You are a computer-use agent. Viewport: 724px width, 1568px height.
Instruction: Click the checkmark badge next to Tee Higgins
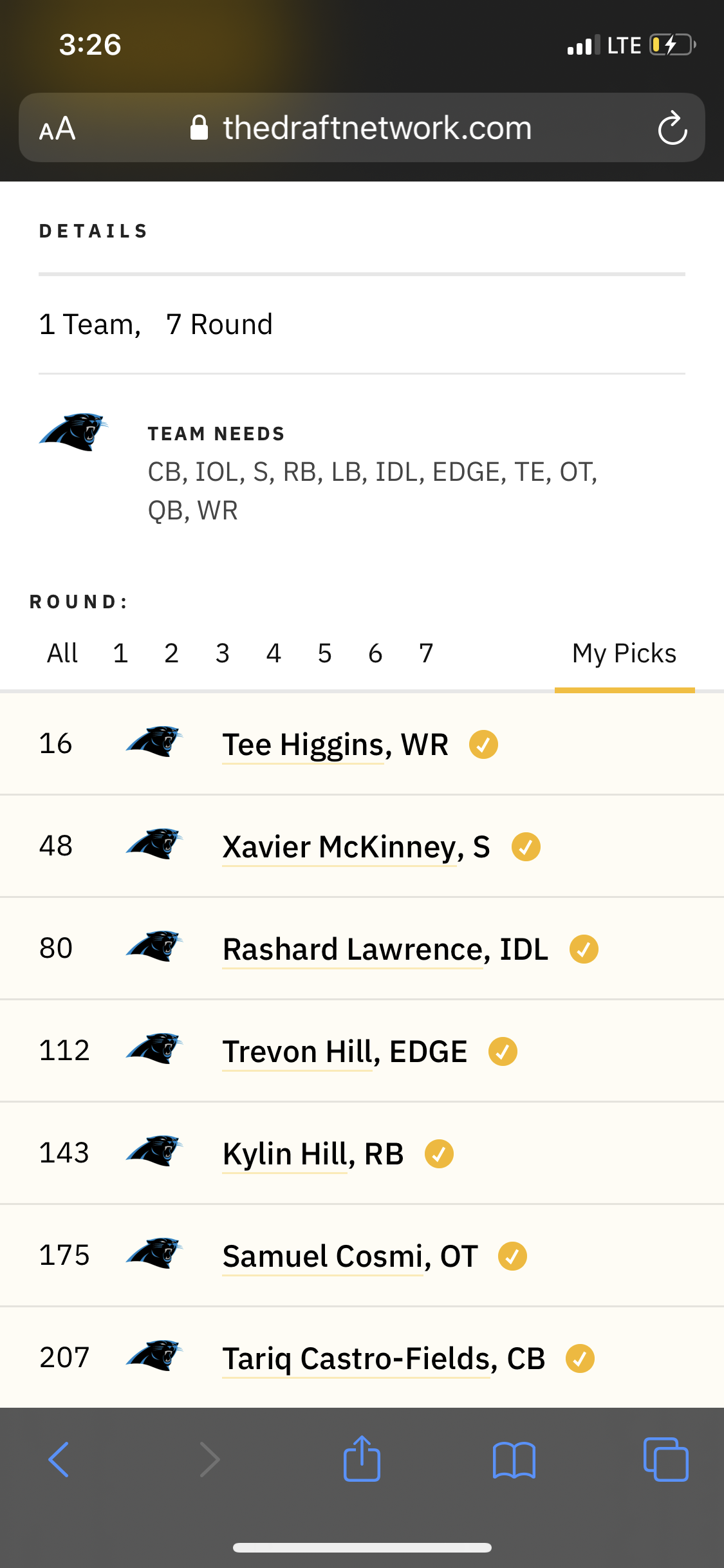483,745
